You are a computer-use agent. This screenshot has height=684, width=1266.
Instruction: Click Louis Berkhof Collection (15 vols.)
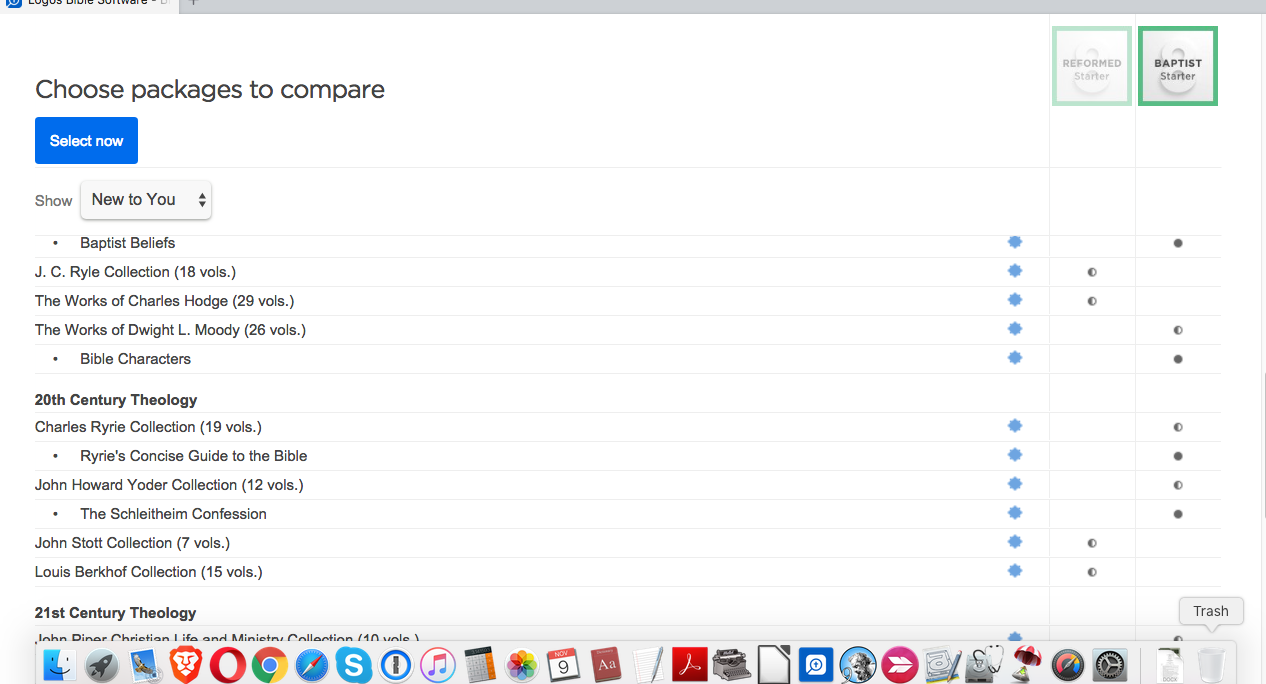pos(148,572)
